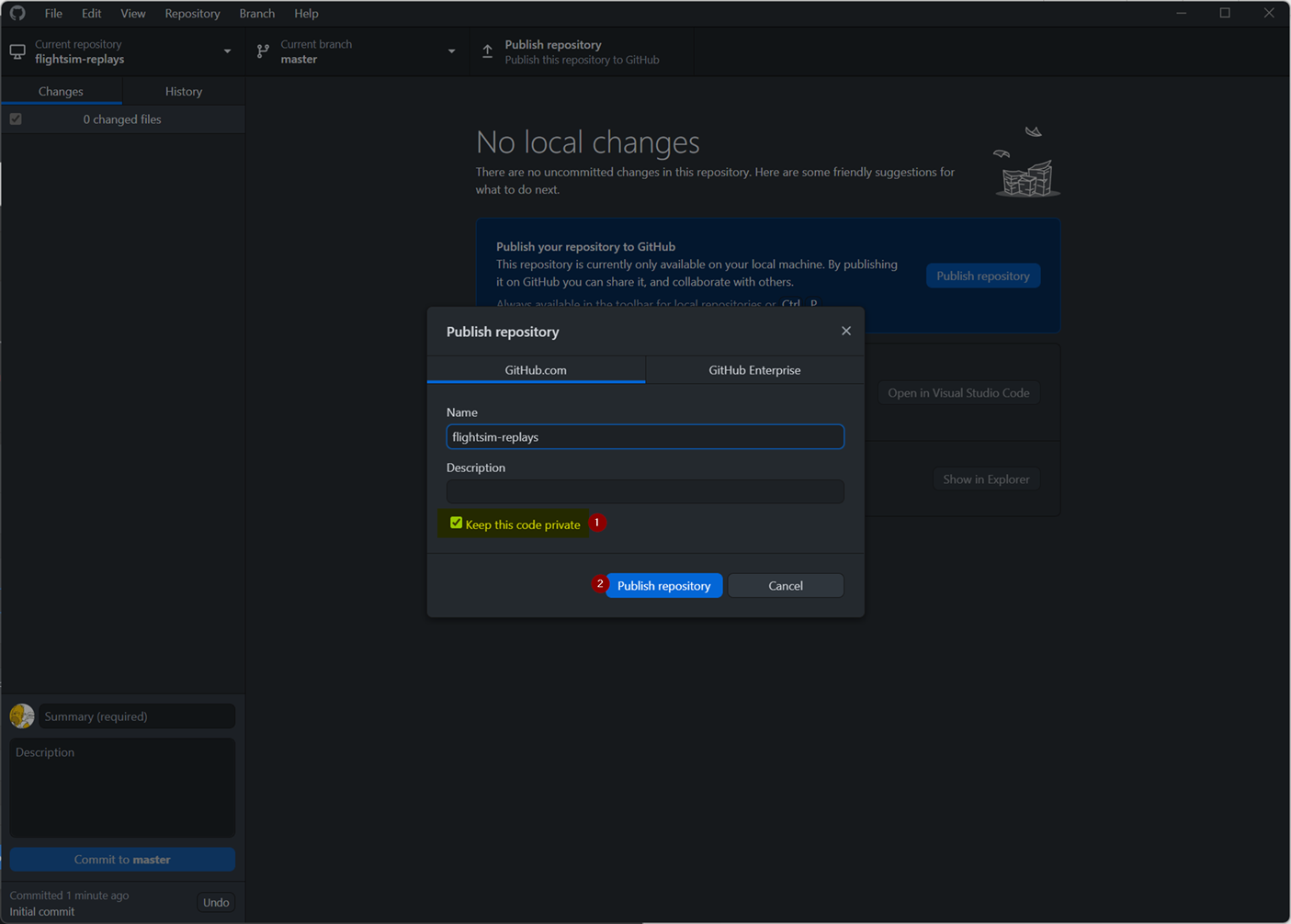Open the Repository menu
Screen dimensions: 1291x924
[x=192, y=14]
